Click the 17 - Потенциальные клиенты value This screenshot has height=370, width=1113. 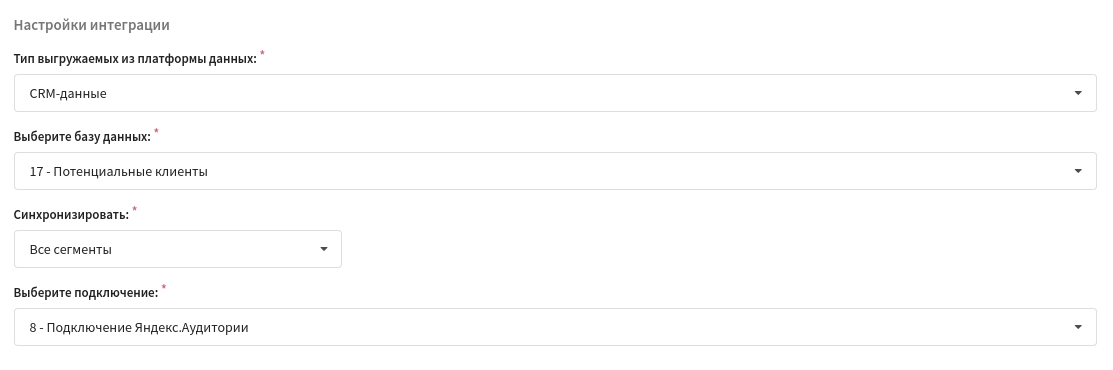click(119, 171)
